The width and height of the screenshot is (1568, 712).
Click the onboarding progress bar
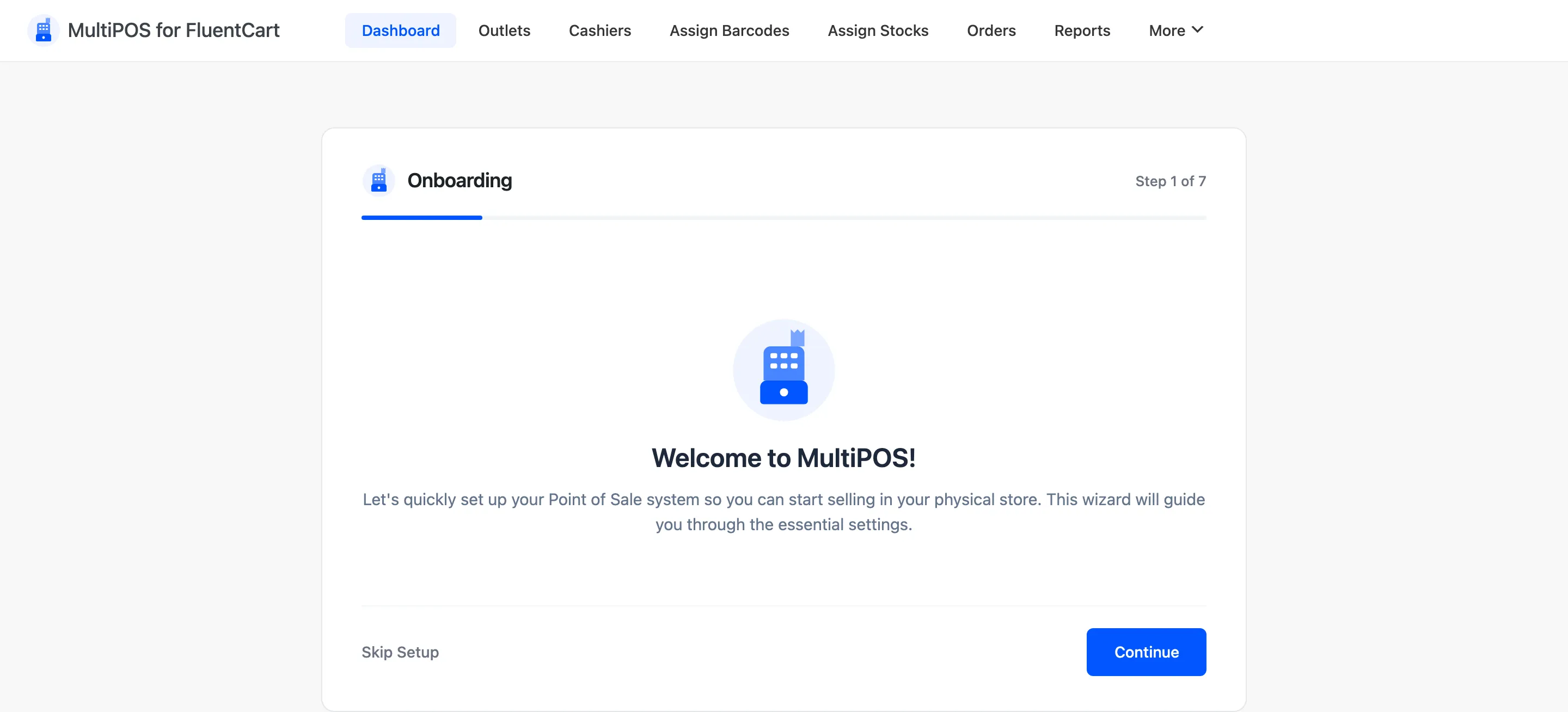783,217
